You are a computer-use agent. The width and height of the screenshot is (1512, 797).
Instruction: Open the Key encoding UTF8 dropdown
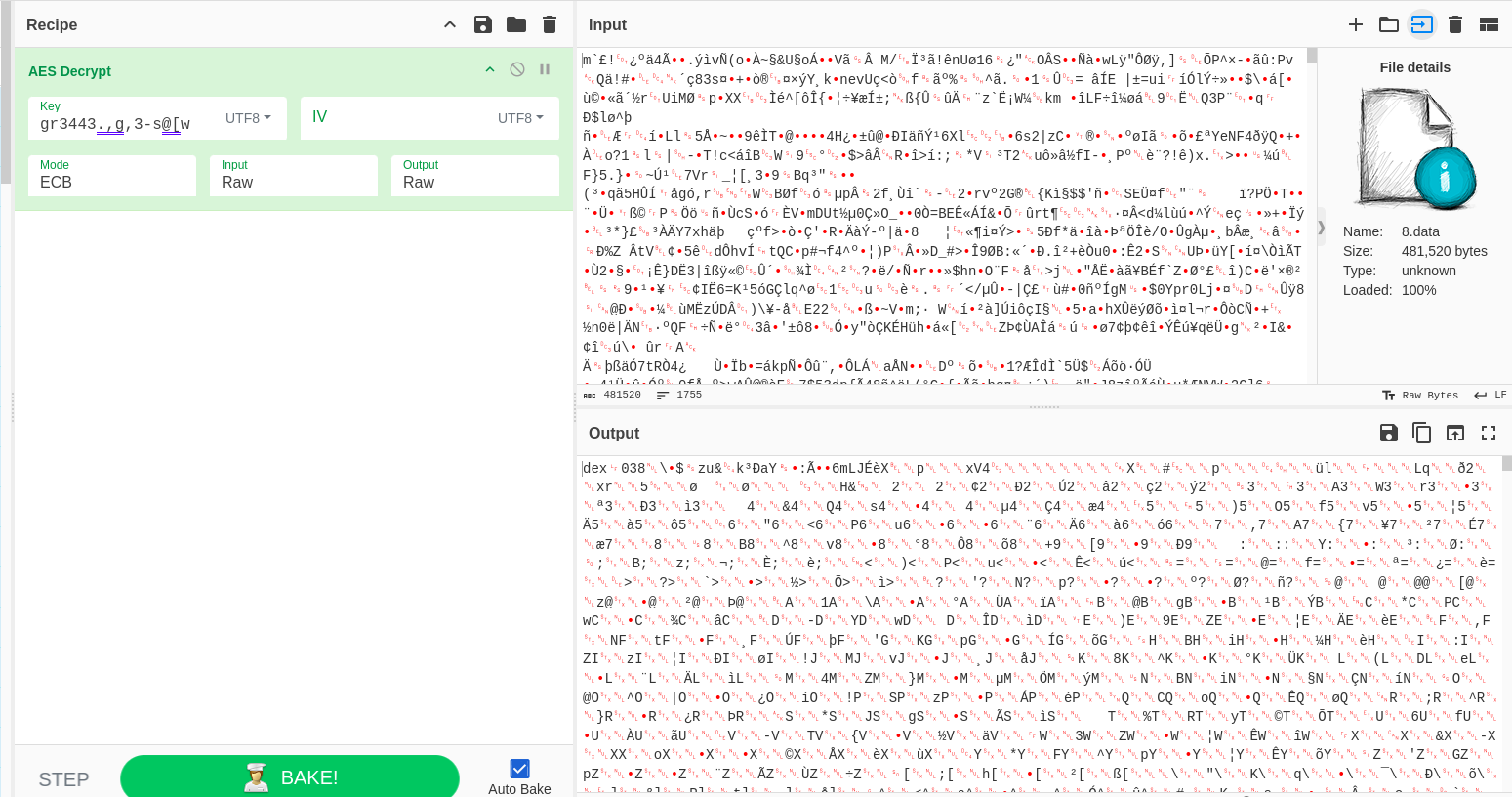(248, 118)
